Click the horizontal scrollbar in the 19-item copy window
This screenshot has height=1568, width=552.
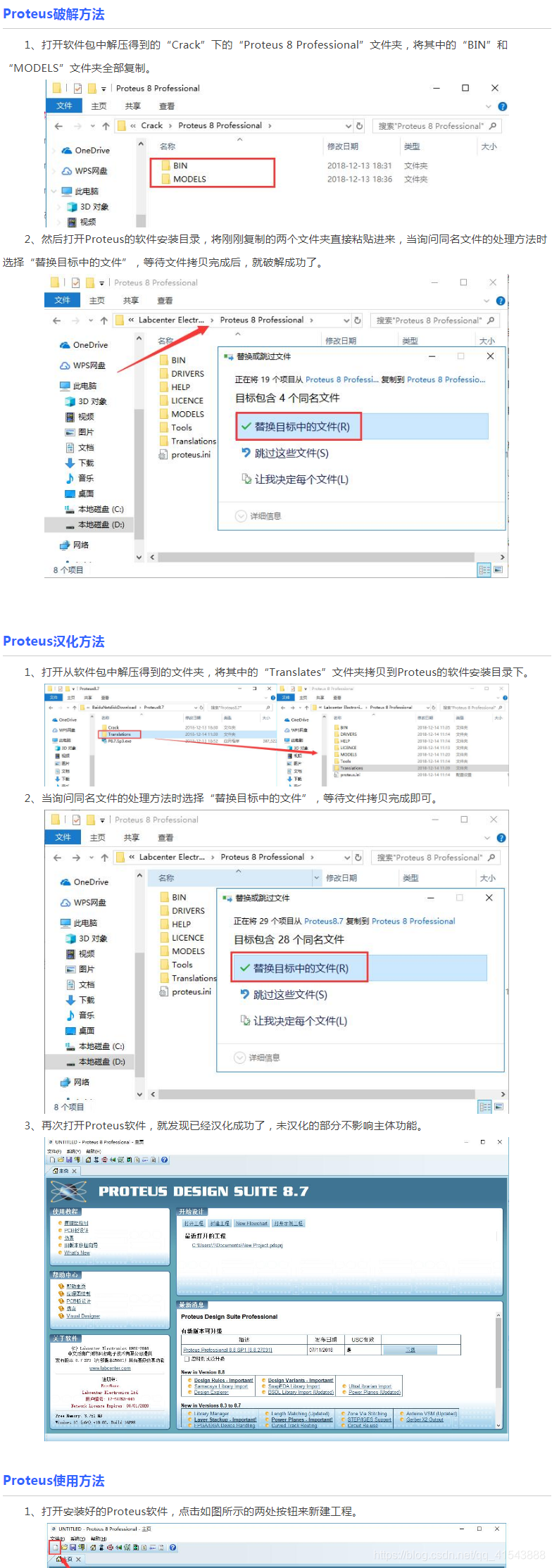316,557
